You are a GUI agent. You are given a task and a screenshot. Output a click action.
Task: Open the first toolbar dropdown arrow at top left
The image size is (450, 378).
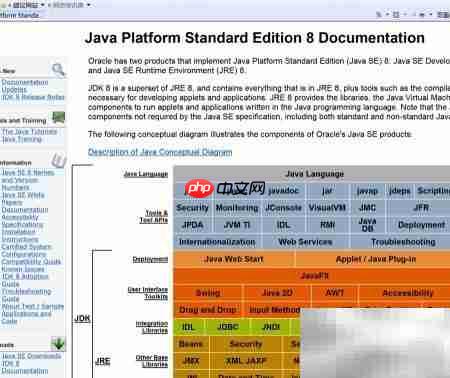42,5
